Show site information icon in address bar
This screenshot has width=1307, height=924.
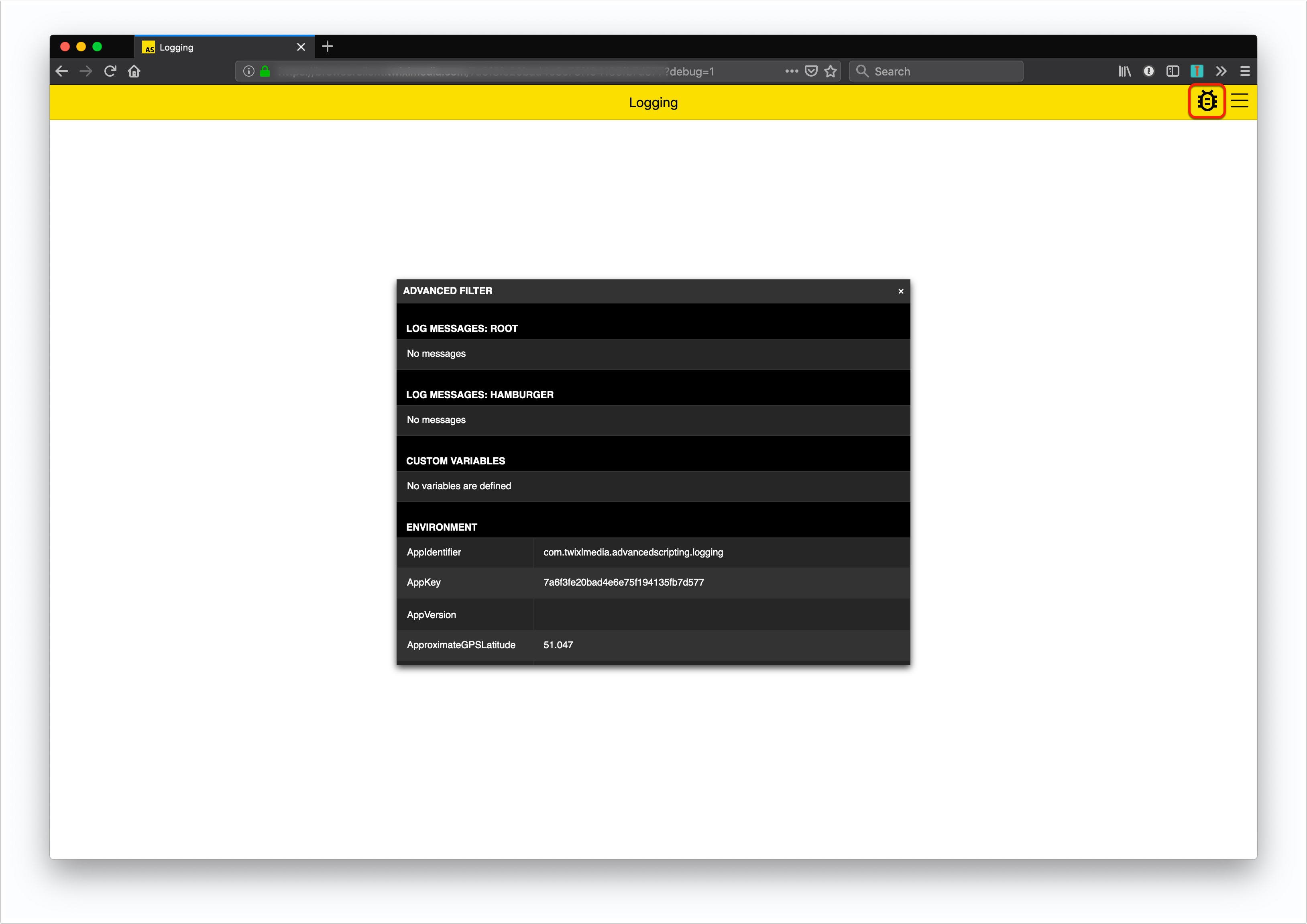click(x=249, y=71)
